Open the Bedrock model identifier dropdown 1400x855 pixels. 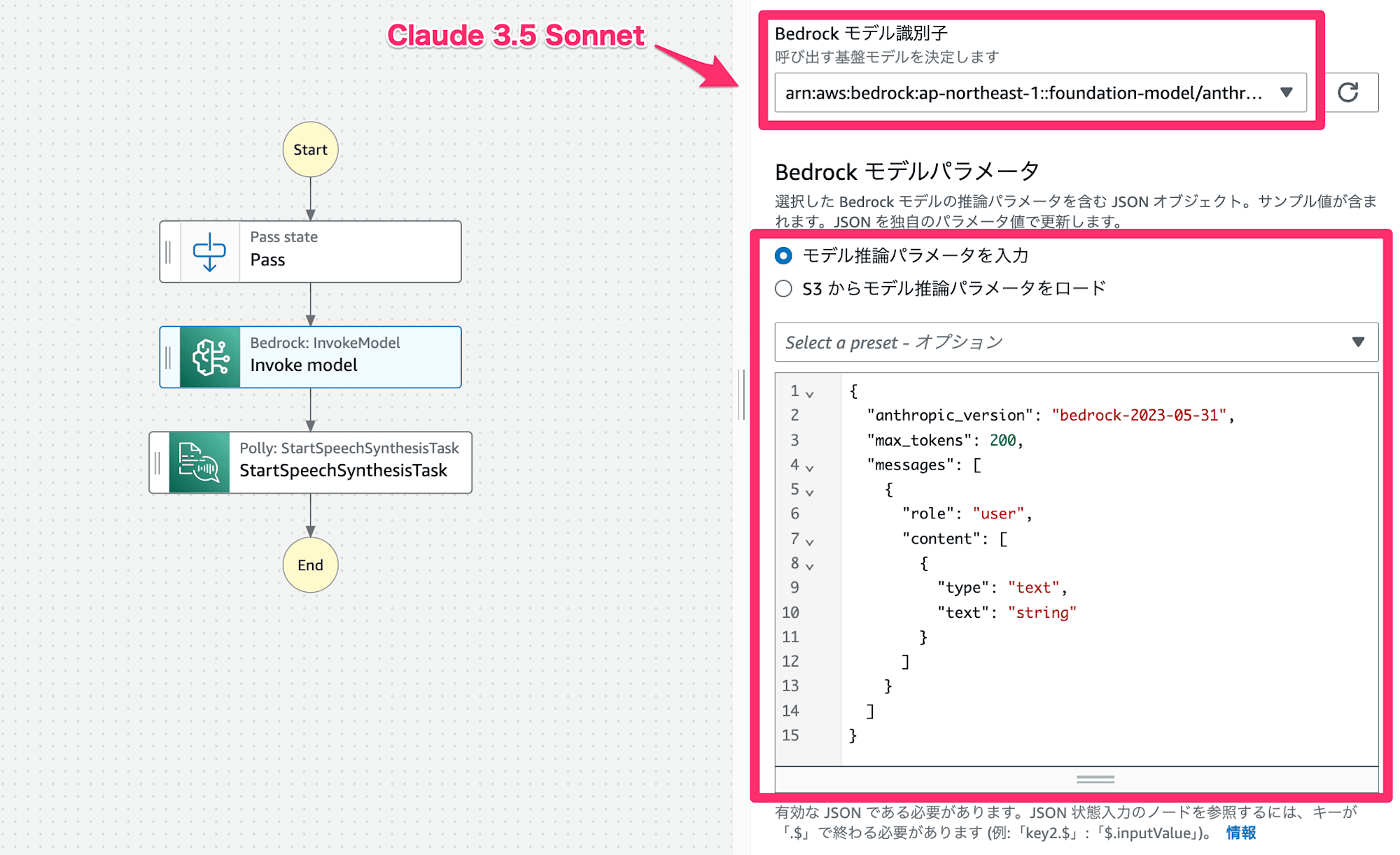click(x=1040, y=92)
